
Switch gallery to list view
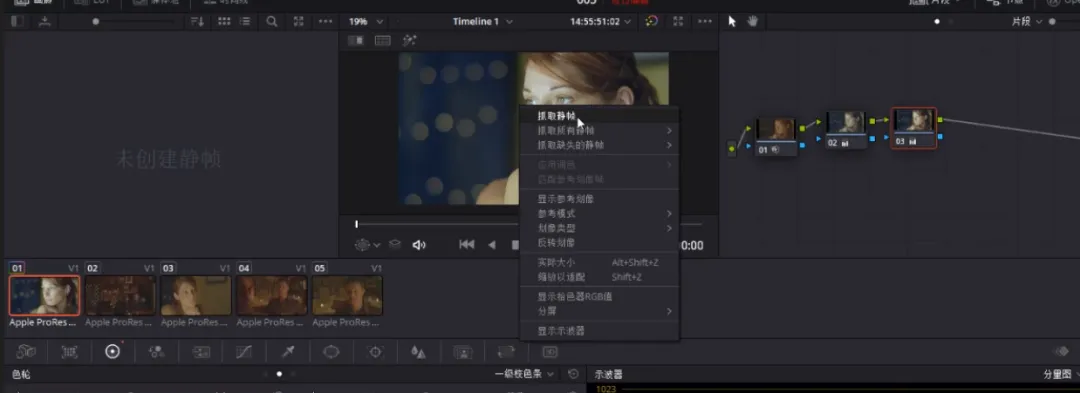click(x=244, y=21)
